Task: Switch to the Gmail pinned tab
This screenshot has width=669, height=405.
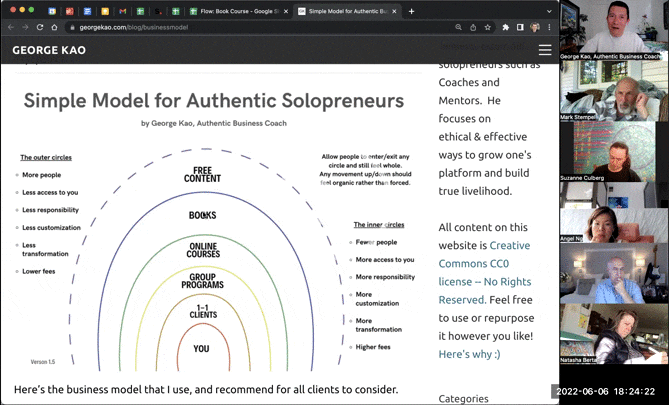Action: coord(123,12)
